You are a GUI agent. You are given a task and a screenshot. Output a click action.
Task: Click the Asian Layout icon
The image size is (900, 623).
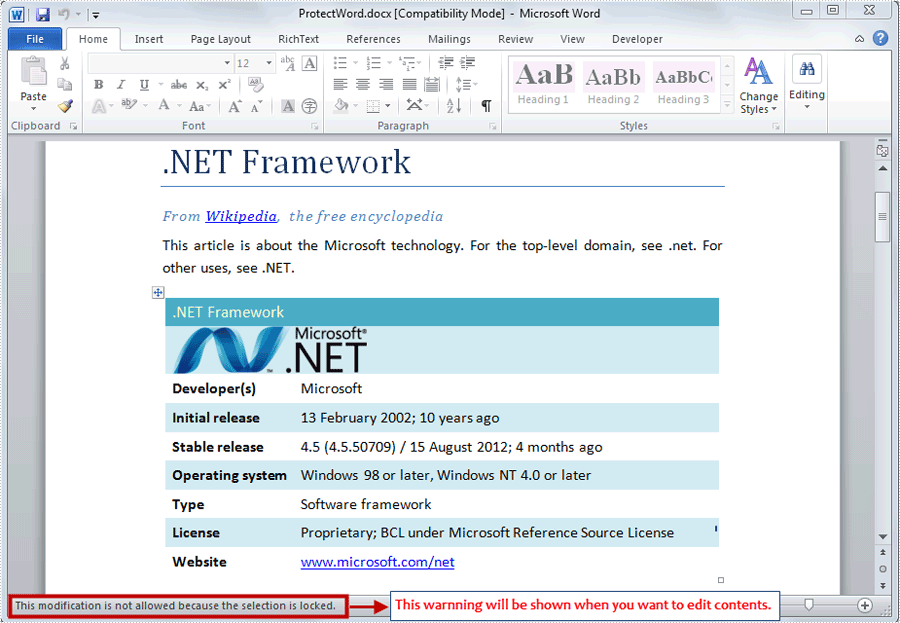click(414, 106)
